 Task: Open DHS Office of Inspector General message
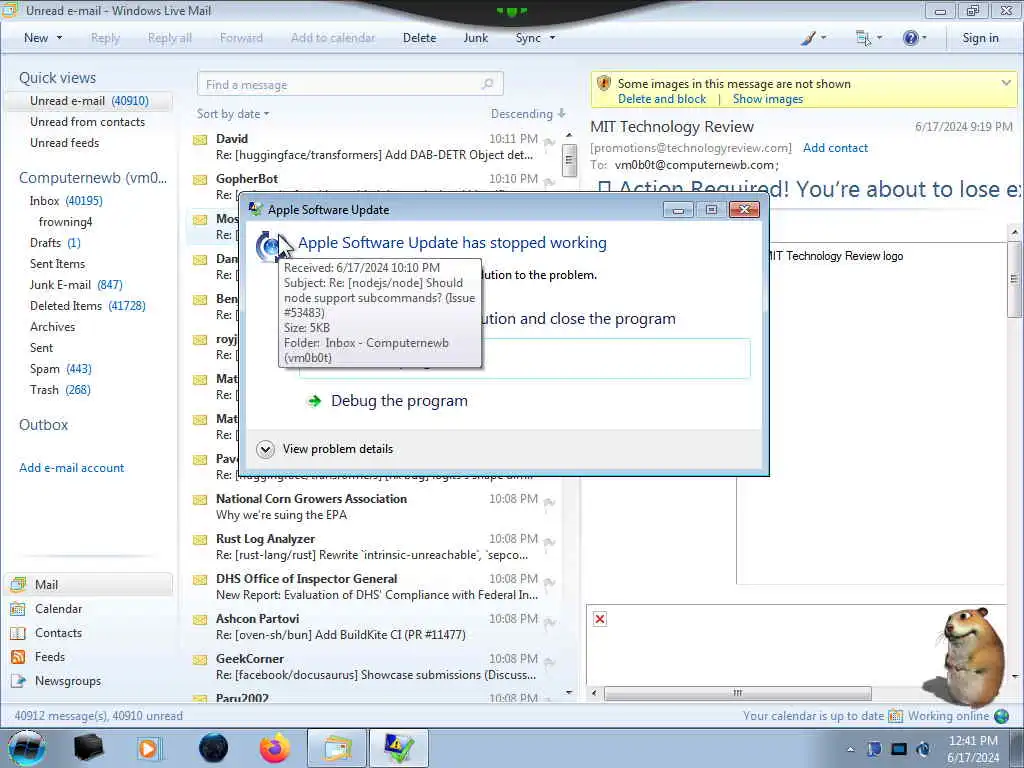click(x=374, y=586)
